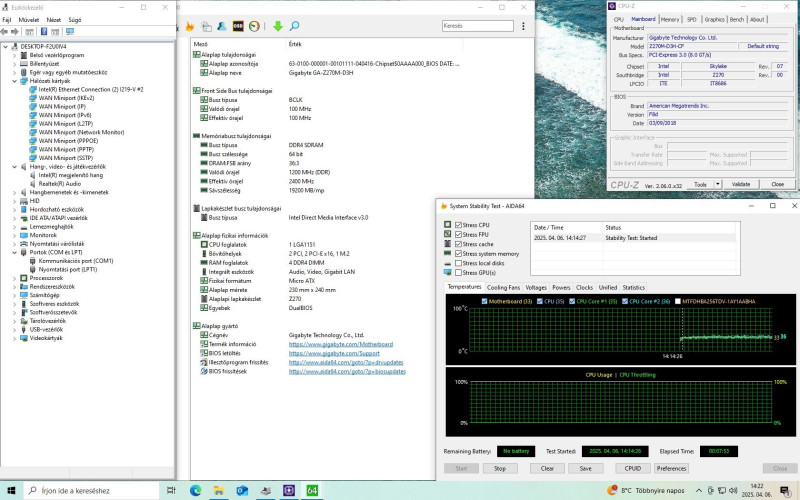Screen dimensions: 800x500
Task: Switch to the Voltages tab
Action: coord(536,288)
